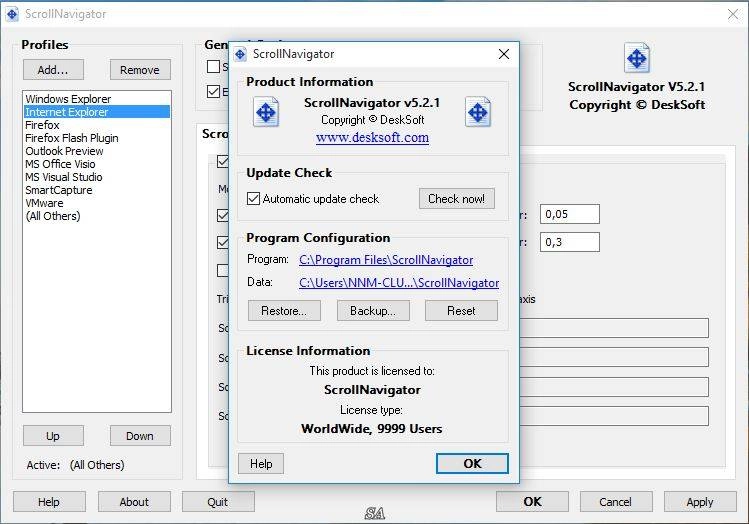This screenshot has height=524, width=749.
Task: Click the Check now! button
Action: pos(457,199)
